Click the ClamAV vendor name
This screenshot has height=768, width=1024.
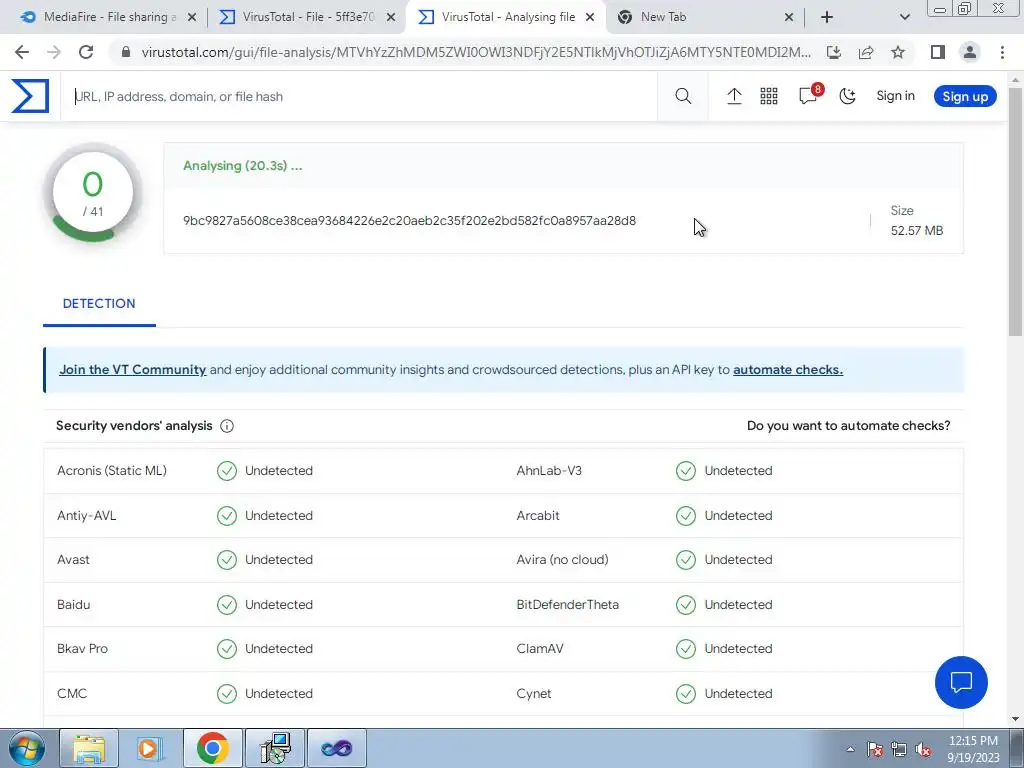tap(539, 649)
